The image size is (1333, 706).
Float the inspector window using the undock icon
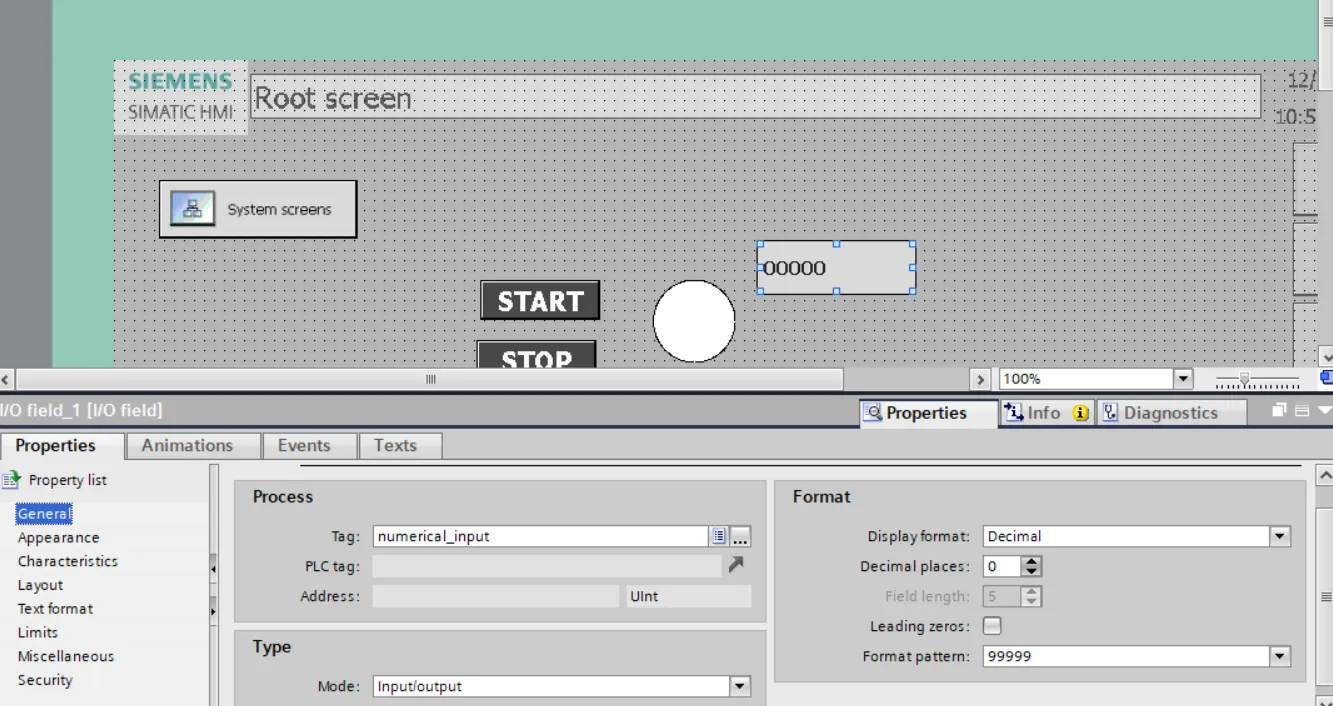[1279, 411]
